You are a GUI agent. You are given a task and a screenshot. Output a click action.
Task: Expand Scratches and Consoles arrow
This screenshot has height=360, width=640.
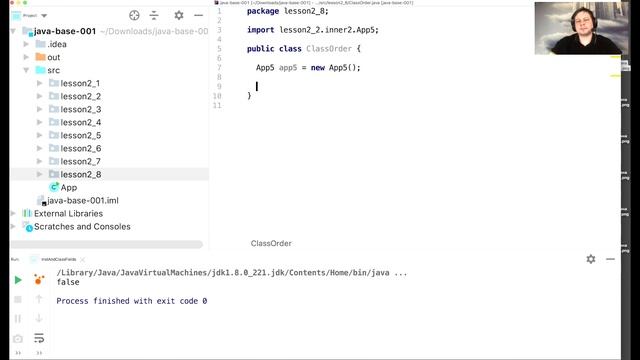coord(13,227)
